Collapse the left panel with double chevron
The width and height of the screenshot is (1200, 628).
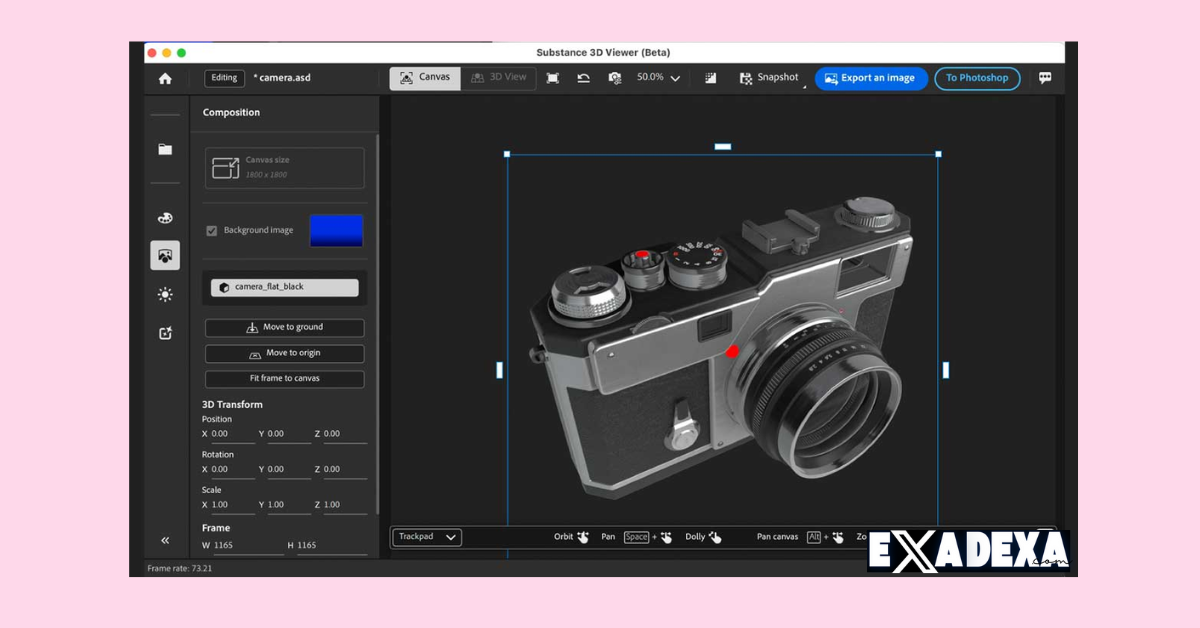pyautogui.click(x=165, y=539)
